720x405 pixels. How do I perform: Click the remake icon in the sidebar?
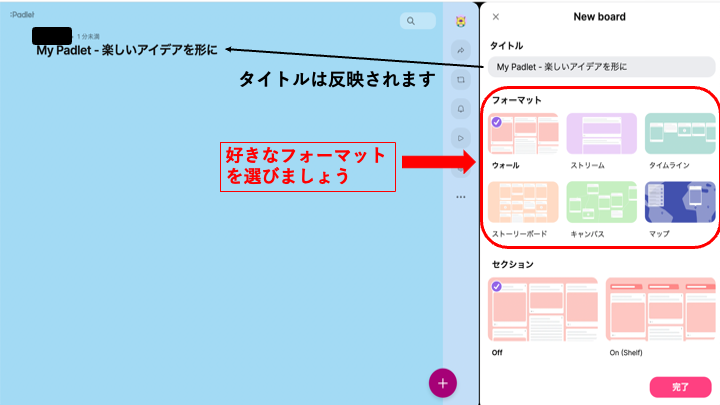460,79
